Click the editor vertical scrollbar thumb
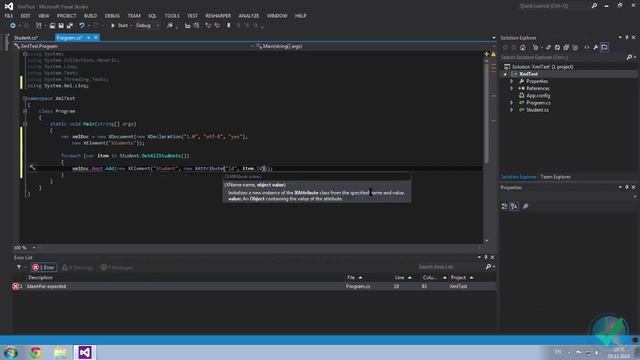Screen dimensions: 640x360 click(486, 113)
